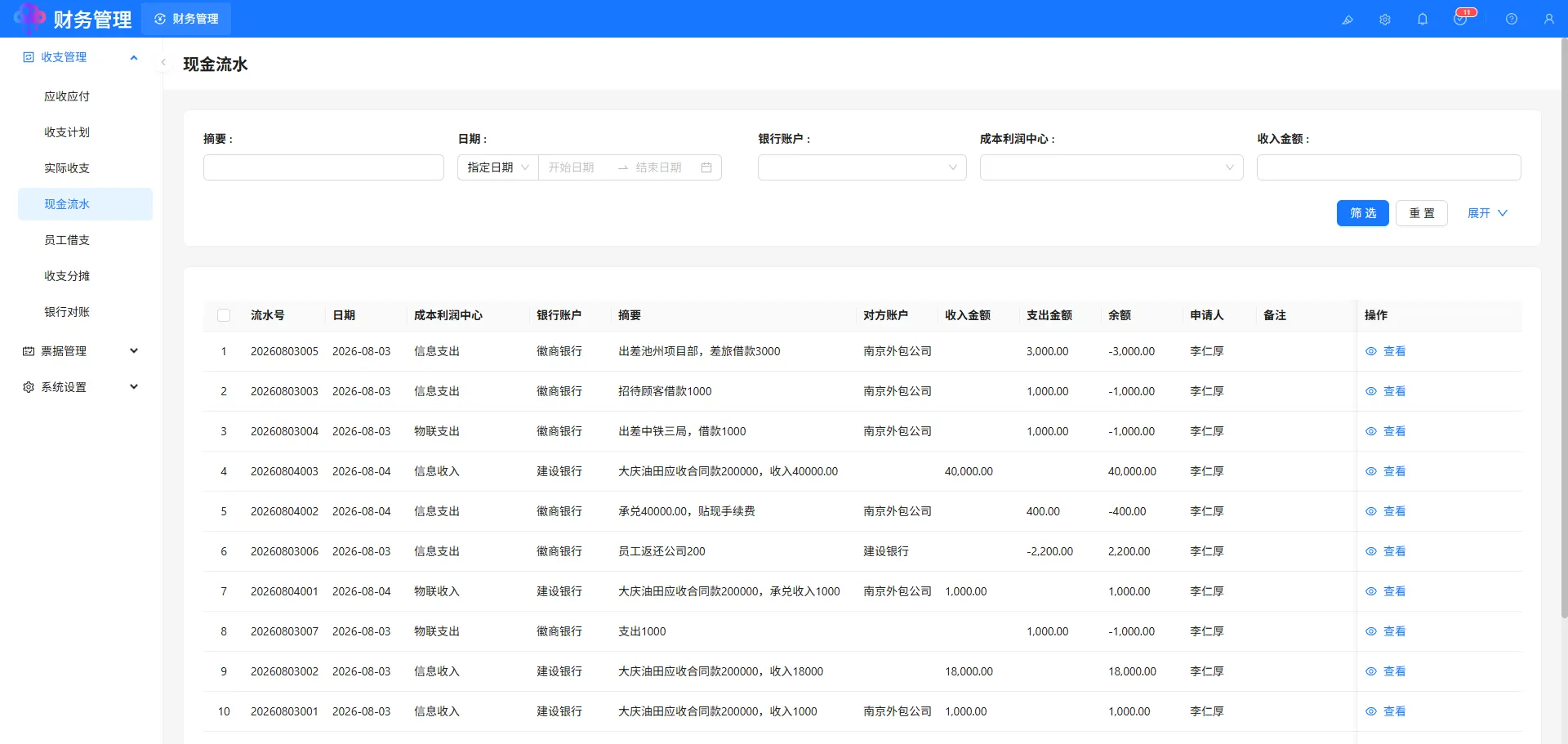
Task: Open 员工借支 in the sidebar
Action: tap(85, 240)
